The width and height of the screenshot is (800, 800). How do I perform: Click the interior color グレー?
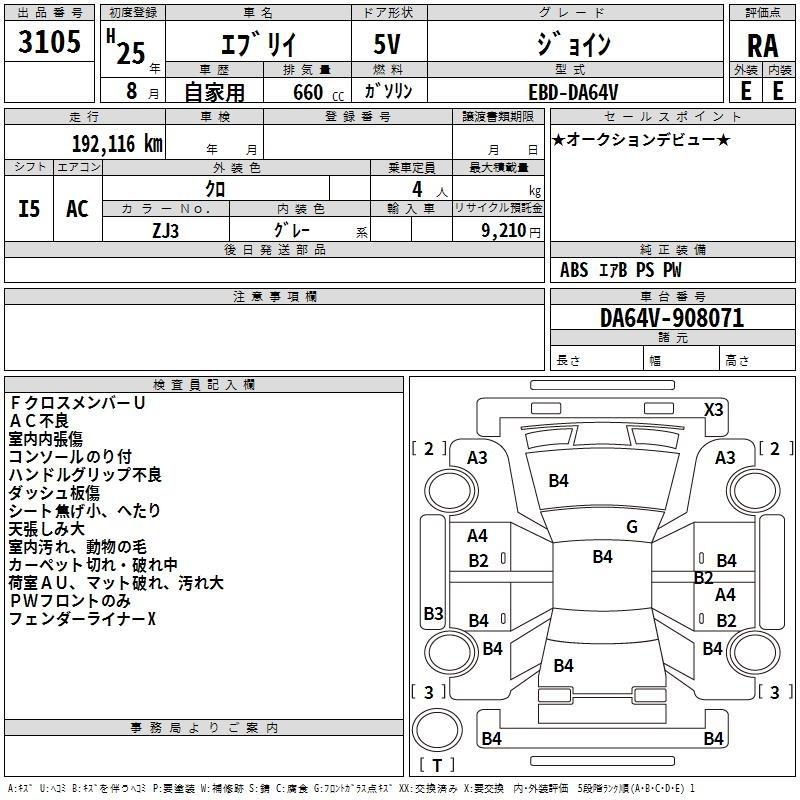point(292,230)
